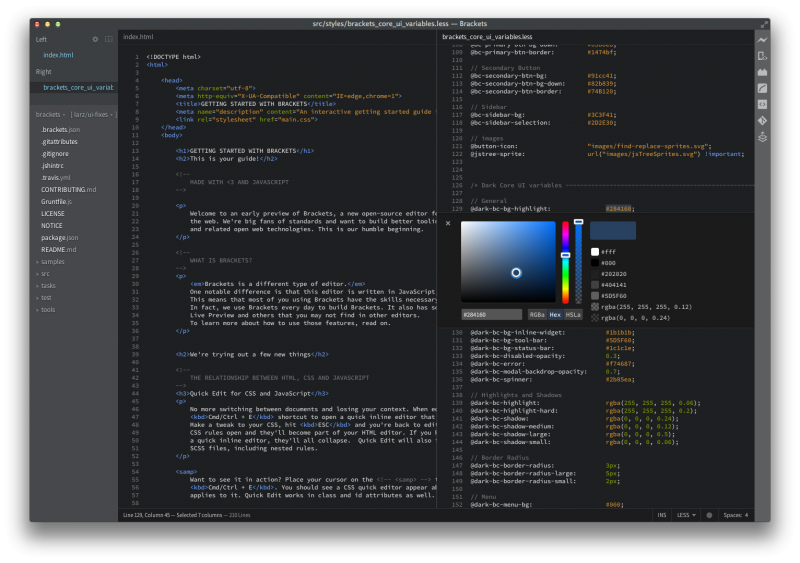Screen dimensions: 800x563
Task: Start Live Preview with the lightning bolt icon
Action: (x=762, y=40)
